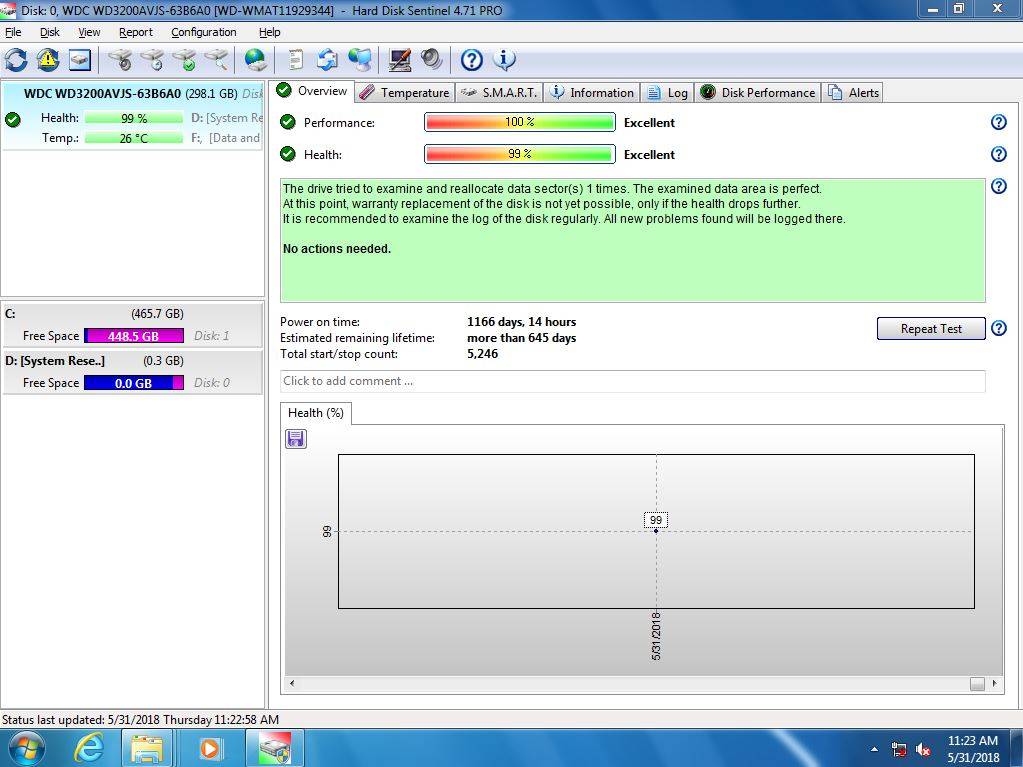Select the Health (%) chart tab
This screenshot has height=767, width=1023.
click(x=316, y=413)
